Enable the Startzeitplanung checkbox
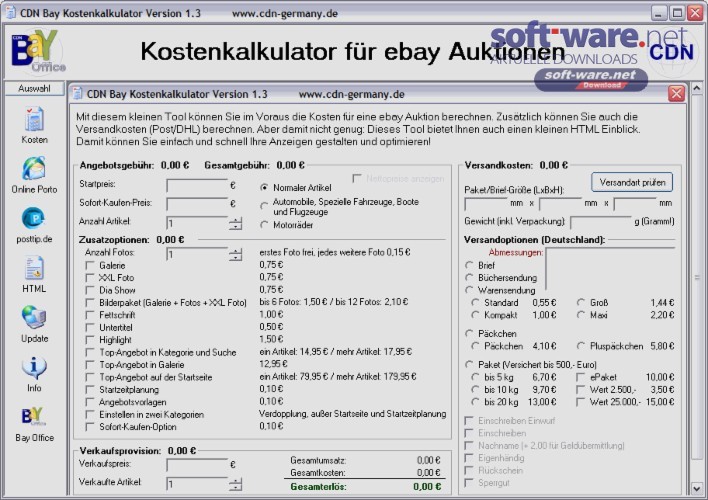 (x=90, y=390)
